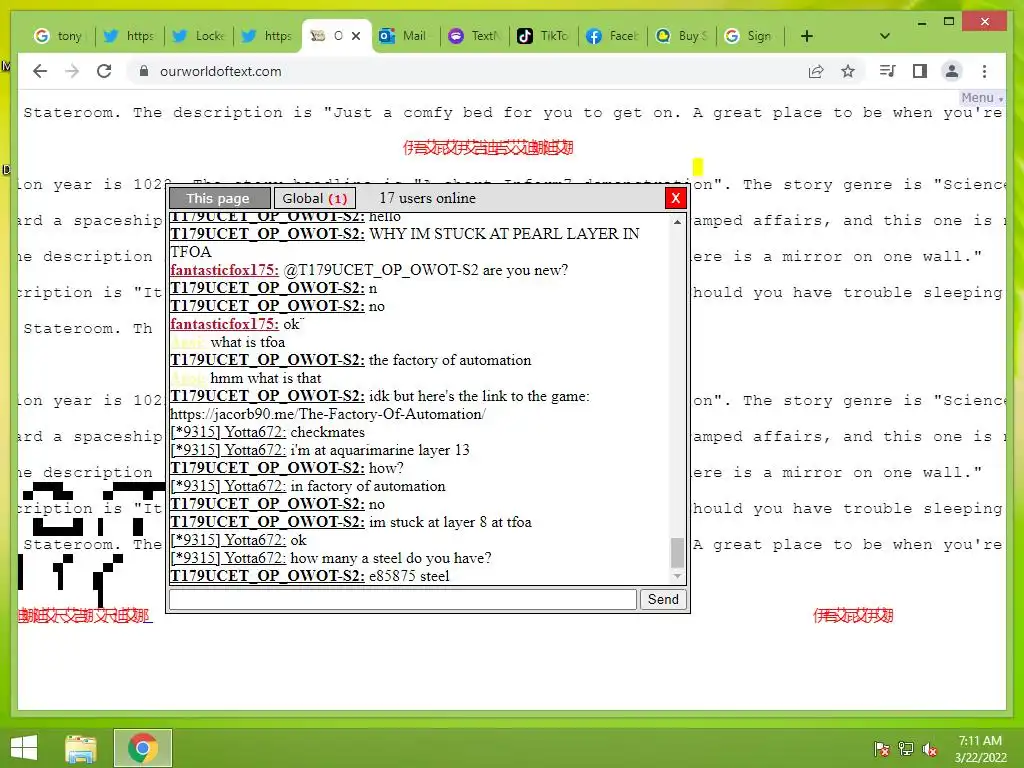Viewport: 1024px width, 768px height.
Task: Click the yellow cursor highlight on the page
Action: 697,167
